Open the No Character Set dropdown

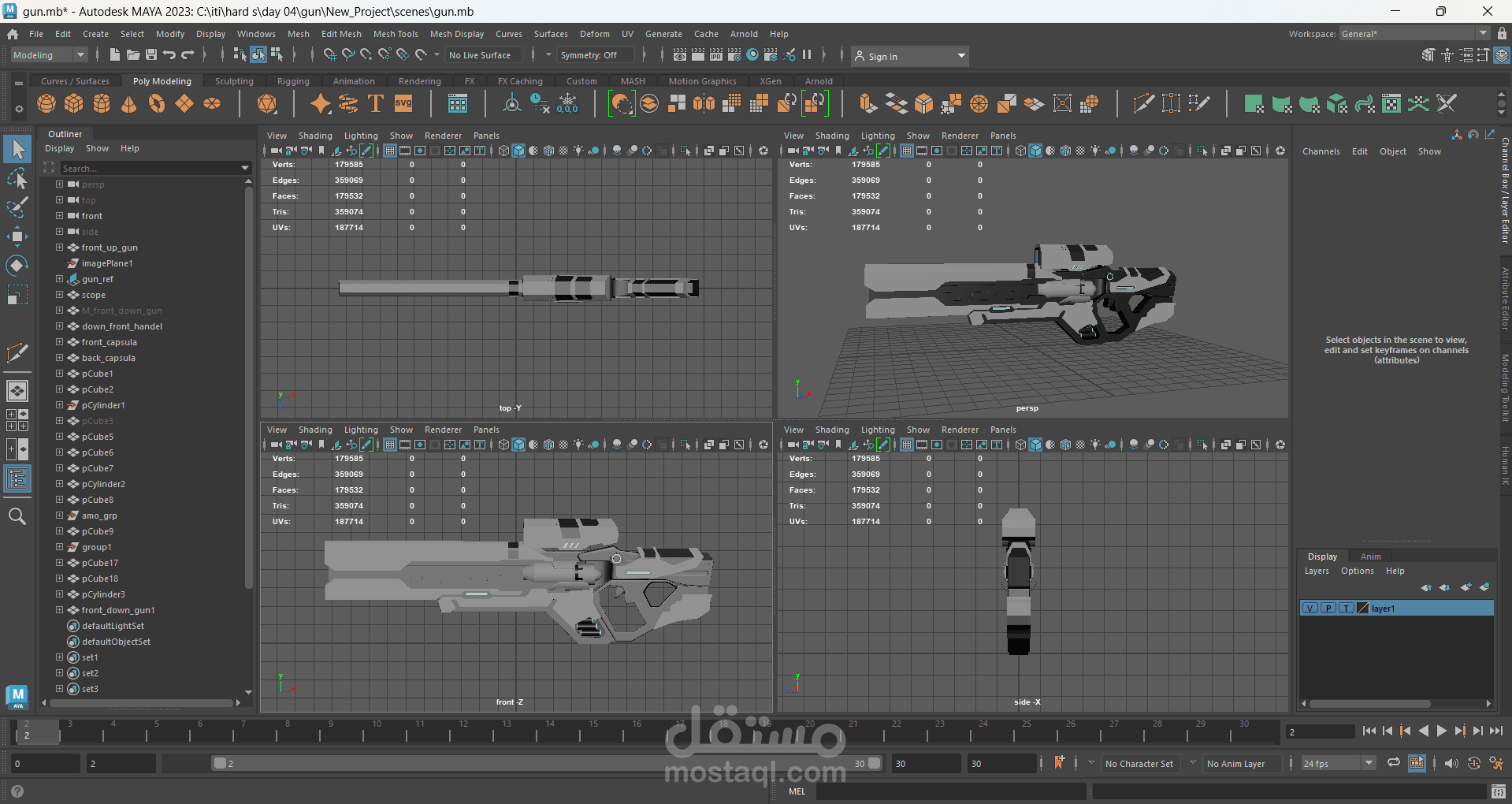[x=1139, y=764]
